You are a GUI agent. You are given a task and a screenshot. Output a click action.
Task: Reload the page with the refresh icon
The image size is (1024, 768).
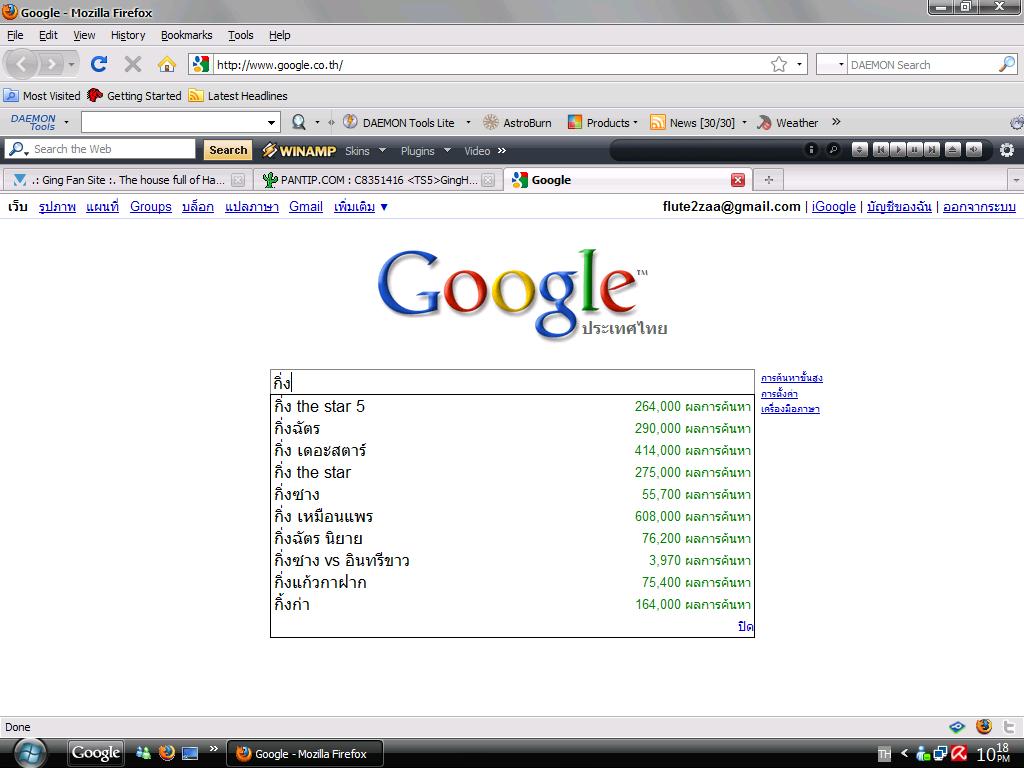[x=99, y=64]
